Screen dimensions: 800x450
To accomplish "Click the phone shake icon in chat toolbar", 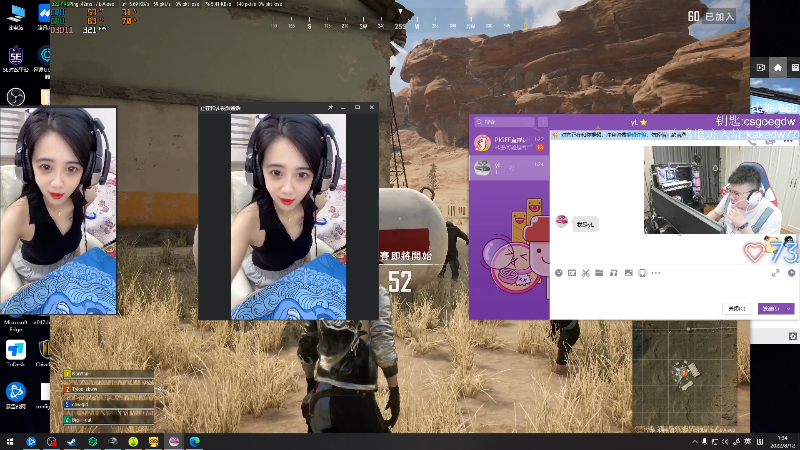I will pyautogui.click(x=642, y=273).
